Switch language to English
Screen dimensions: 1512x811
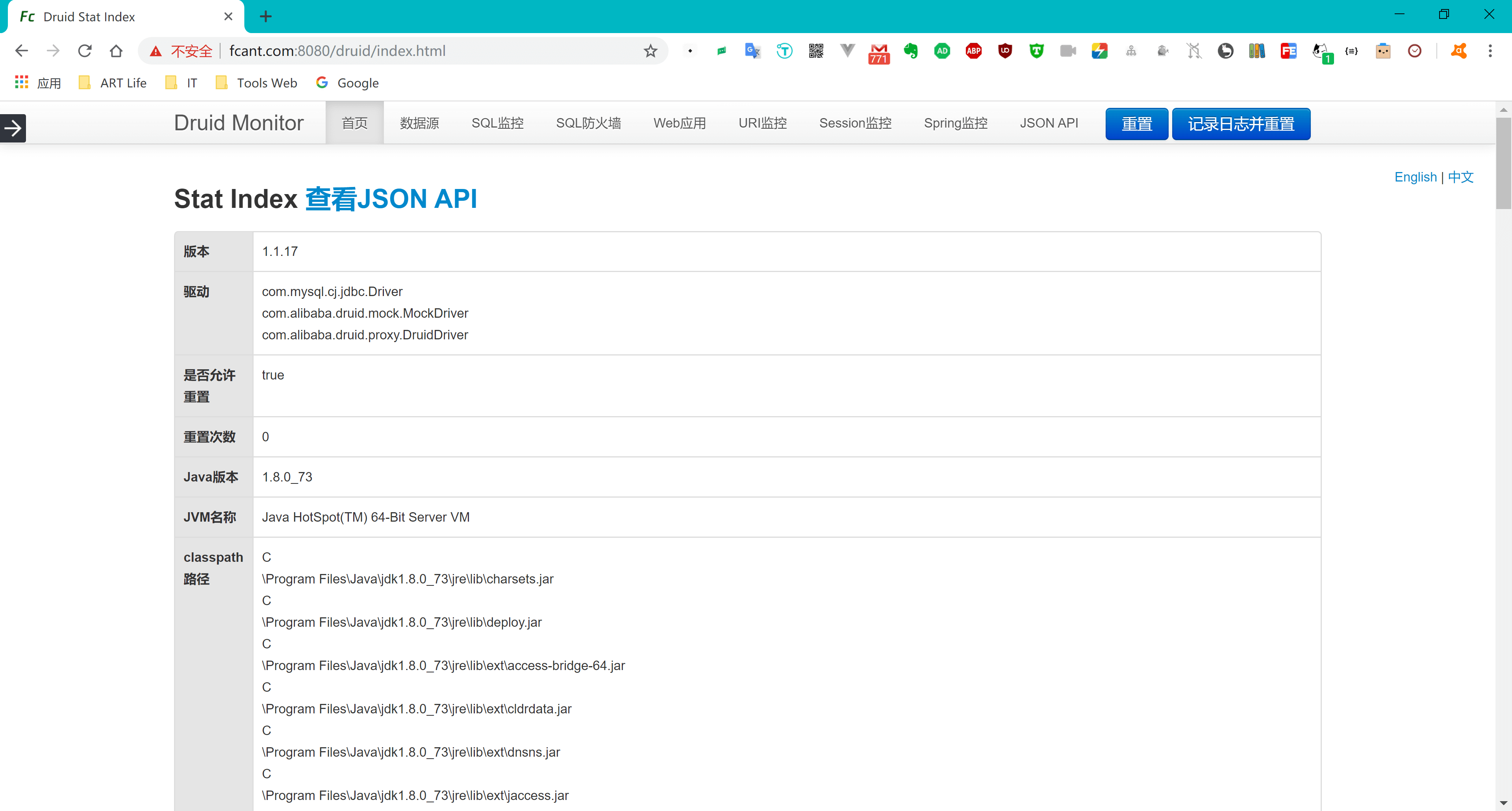(x=1415, y=177)
